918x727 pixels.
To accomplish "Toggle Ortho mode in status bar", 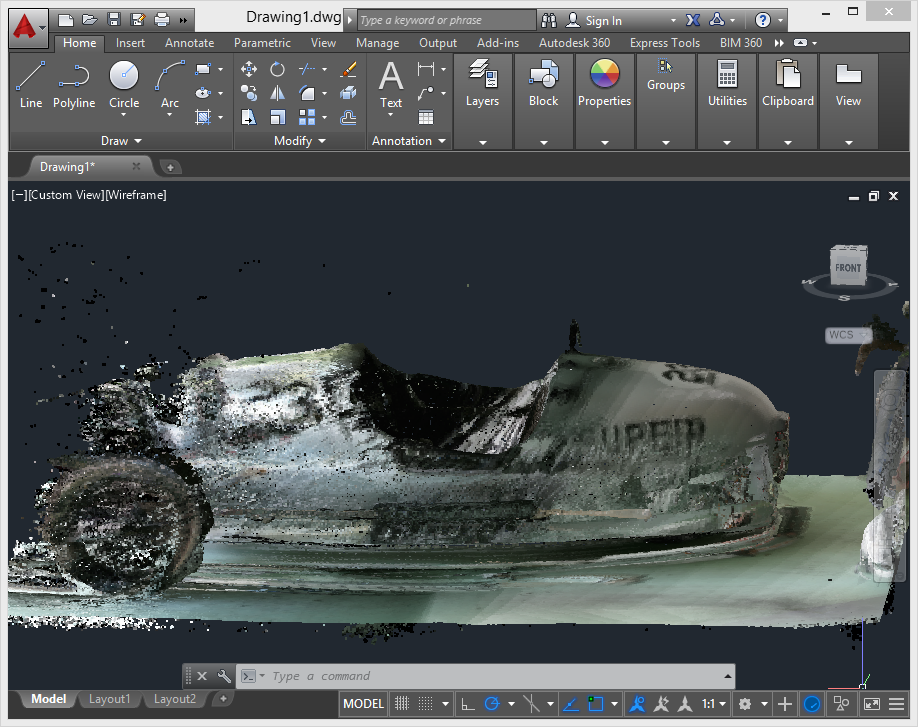I will 467,704.
